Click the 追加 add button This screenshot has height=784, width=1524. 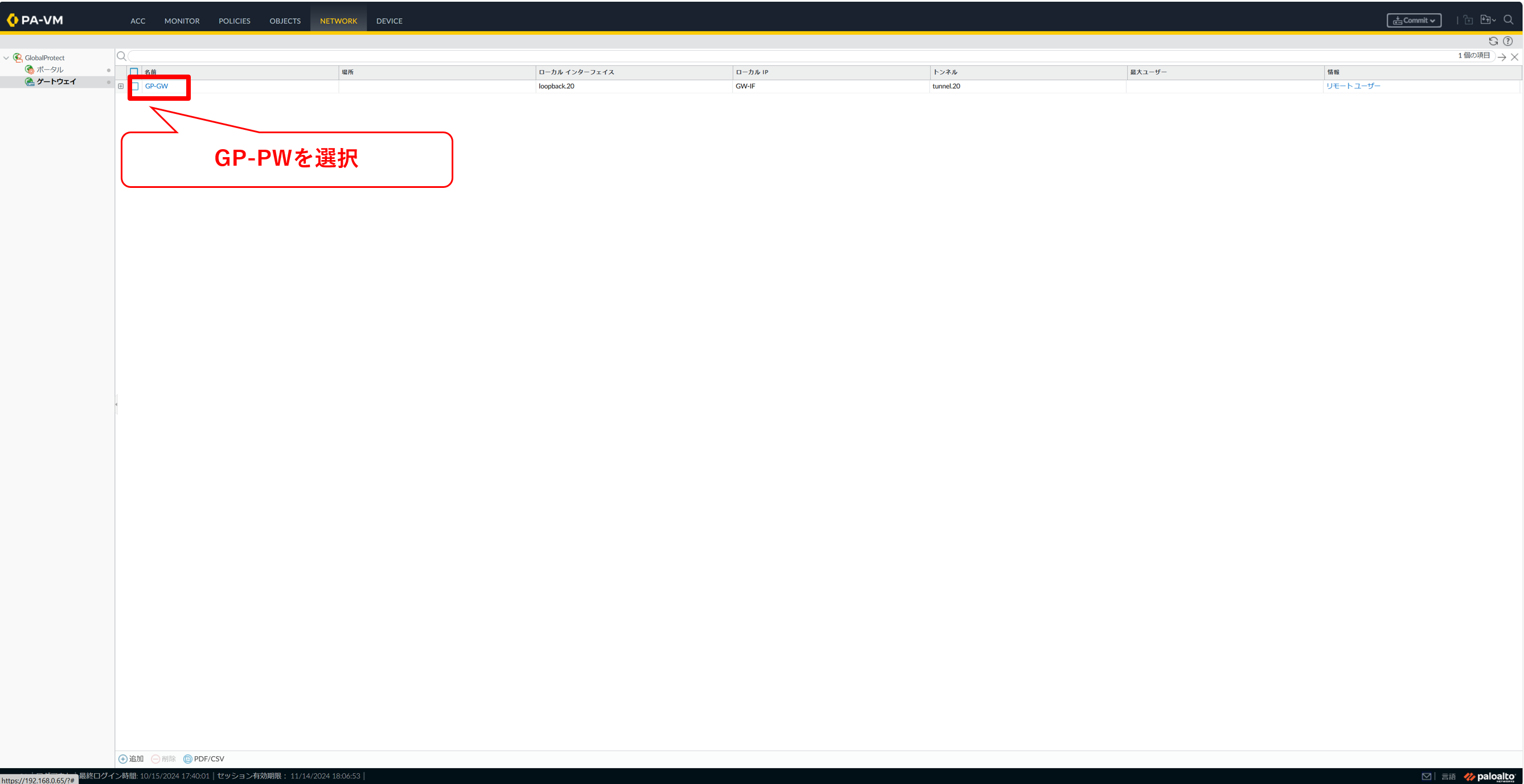[132, 758]
